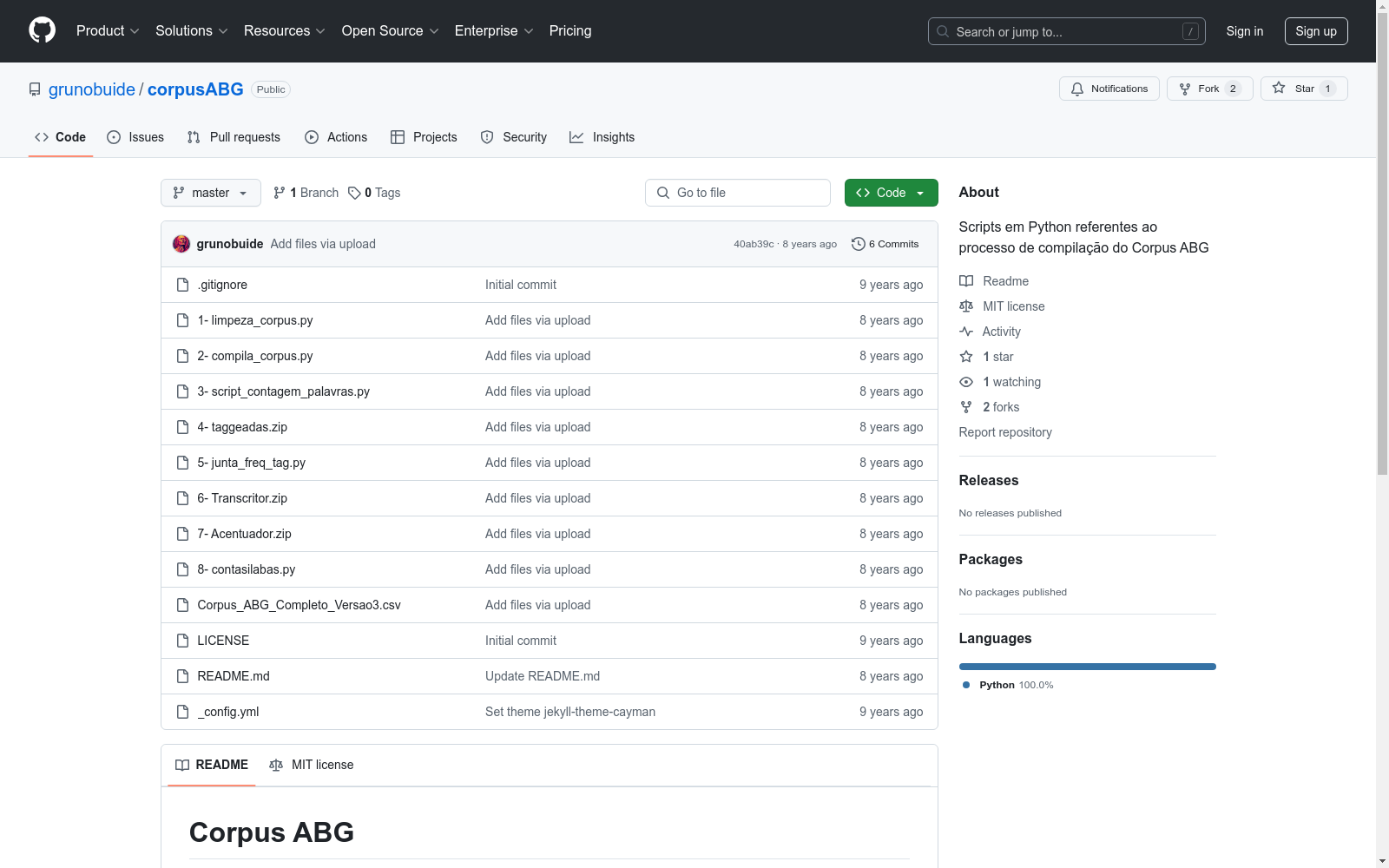The width and height of the screenshot is (1389, 868).
Task: Open file 1- limpeza_corpus.py
Action: [255, 320]
